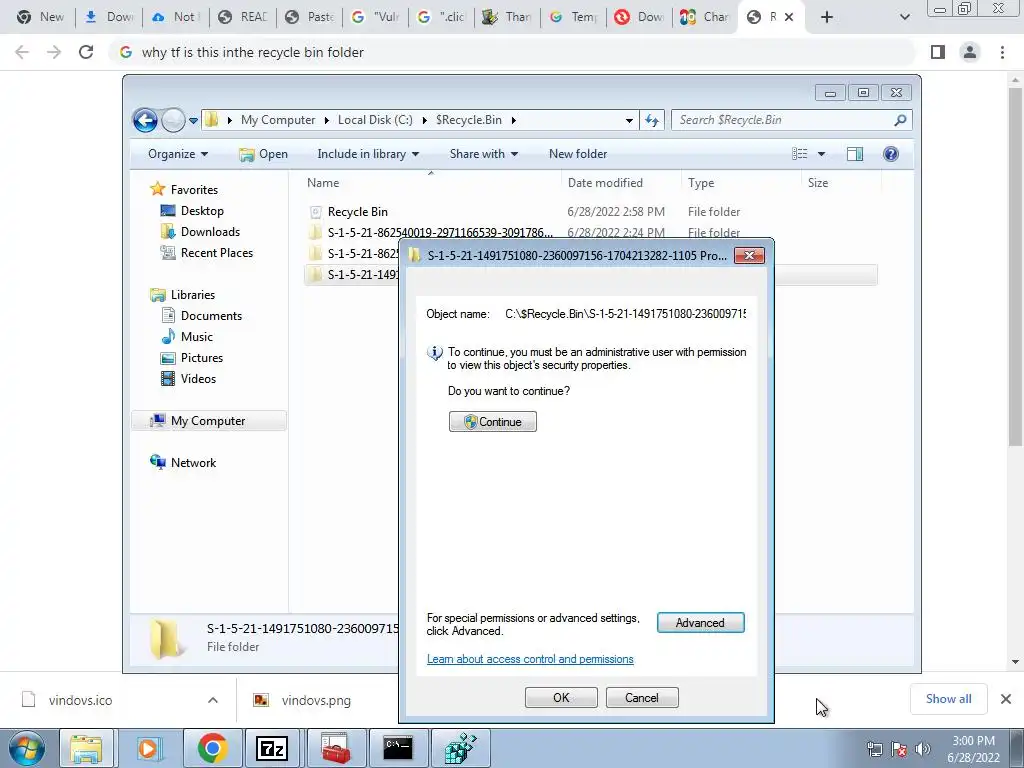Reload the Chrome page
The image size is (1024, 768).
86,52
